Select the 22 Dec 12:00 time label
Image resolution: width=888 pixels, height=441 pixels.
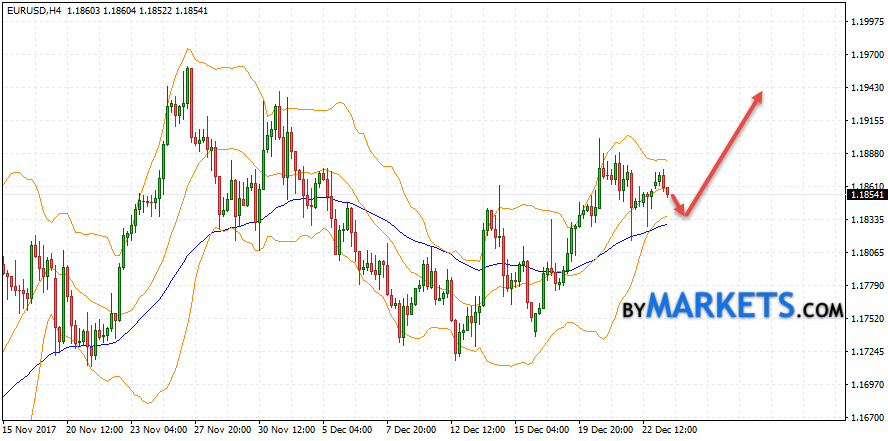668,430
